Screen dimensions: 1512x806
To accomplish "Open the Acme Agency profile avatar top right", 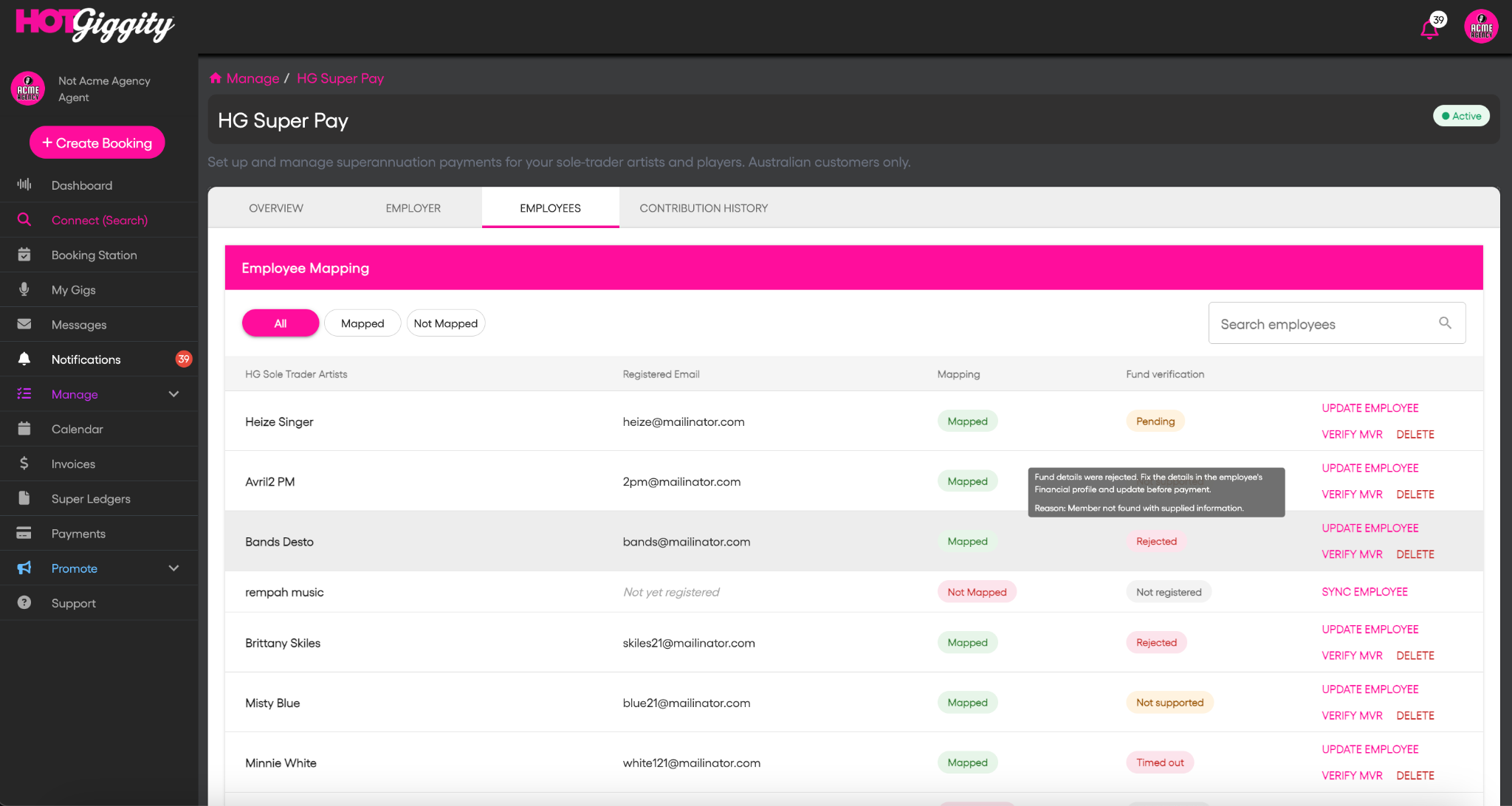I will (x=1481, y=27).
